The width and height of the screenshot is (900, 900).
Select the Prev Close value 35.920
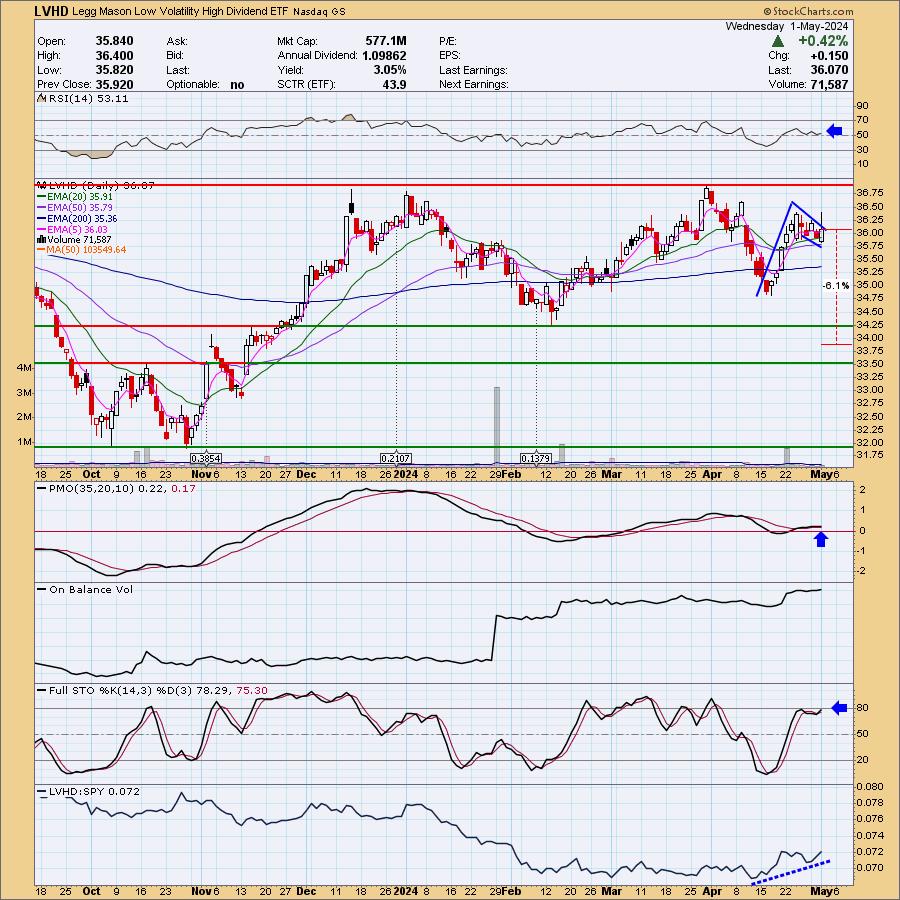(x=114, y=84)
